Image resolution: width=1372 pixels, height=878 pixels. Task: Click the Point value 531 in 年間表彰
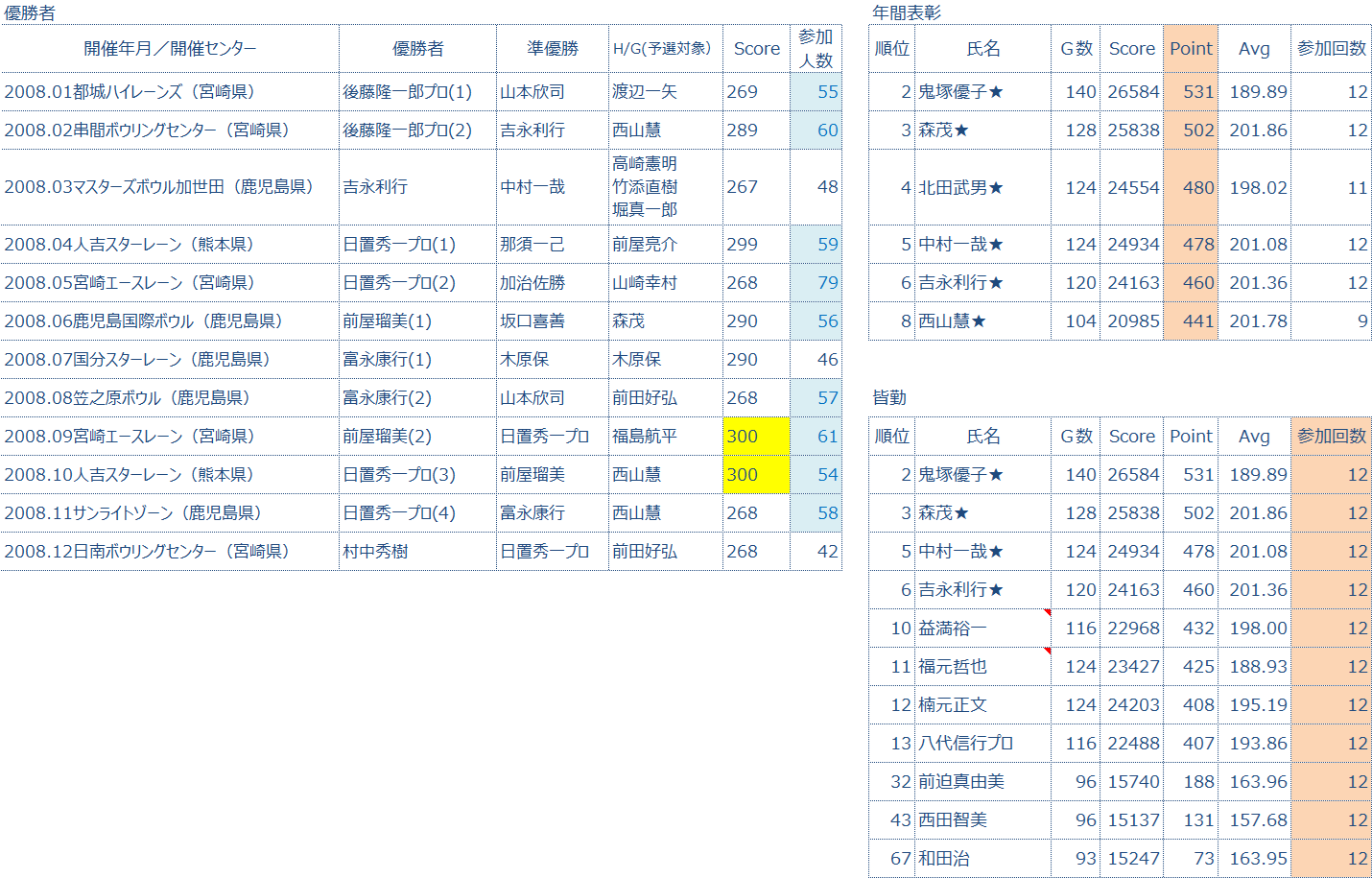pyautogui.click(x=1191, y=91)
